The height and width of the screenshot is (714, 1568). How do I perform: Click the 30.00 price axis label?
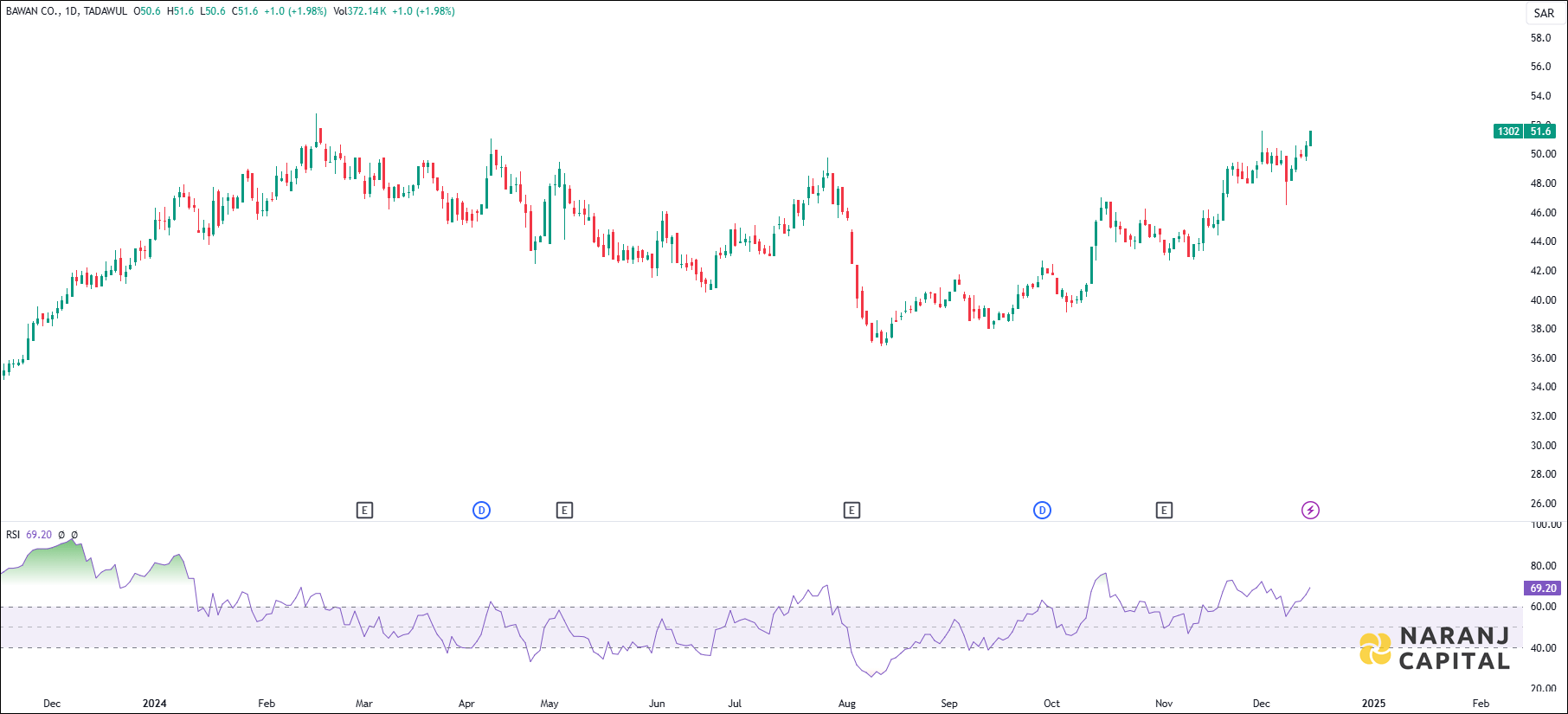pyautogui.click(x=1544, y=446)
